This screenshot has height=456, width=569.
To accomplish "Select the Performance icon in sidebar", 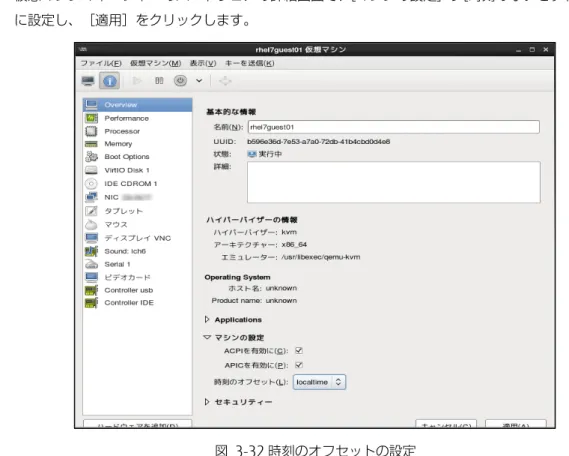I will coord(91,118).
